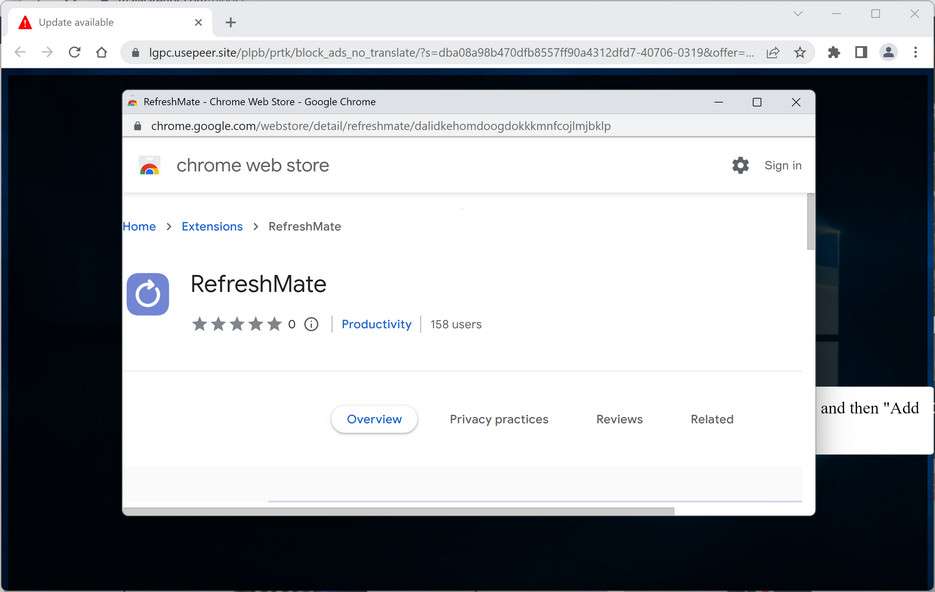Open the web store settings gear

(741, 165)
